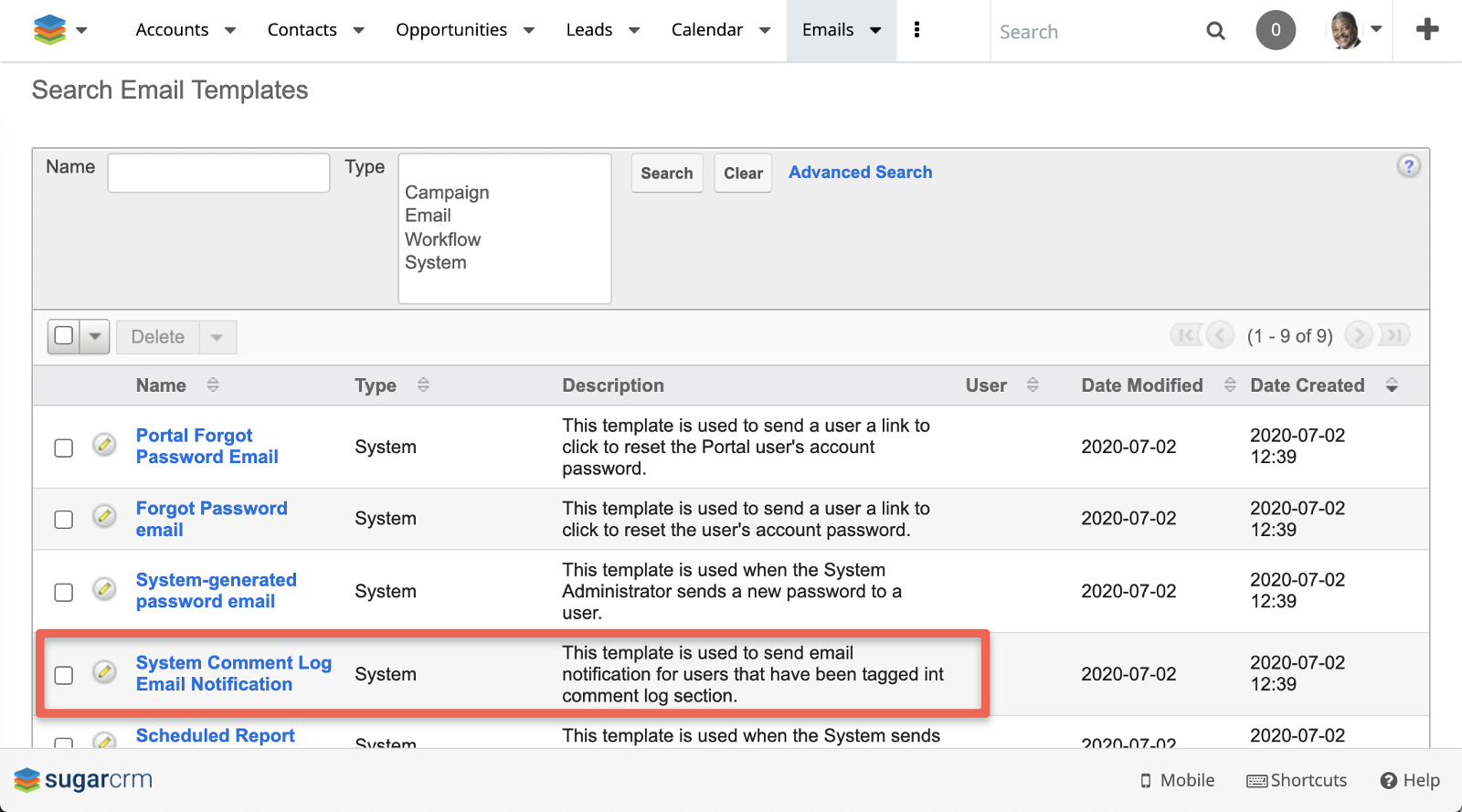Expand the Delete actions dropdown arrow

(217, 337)
